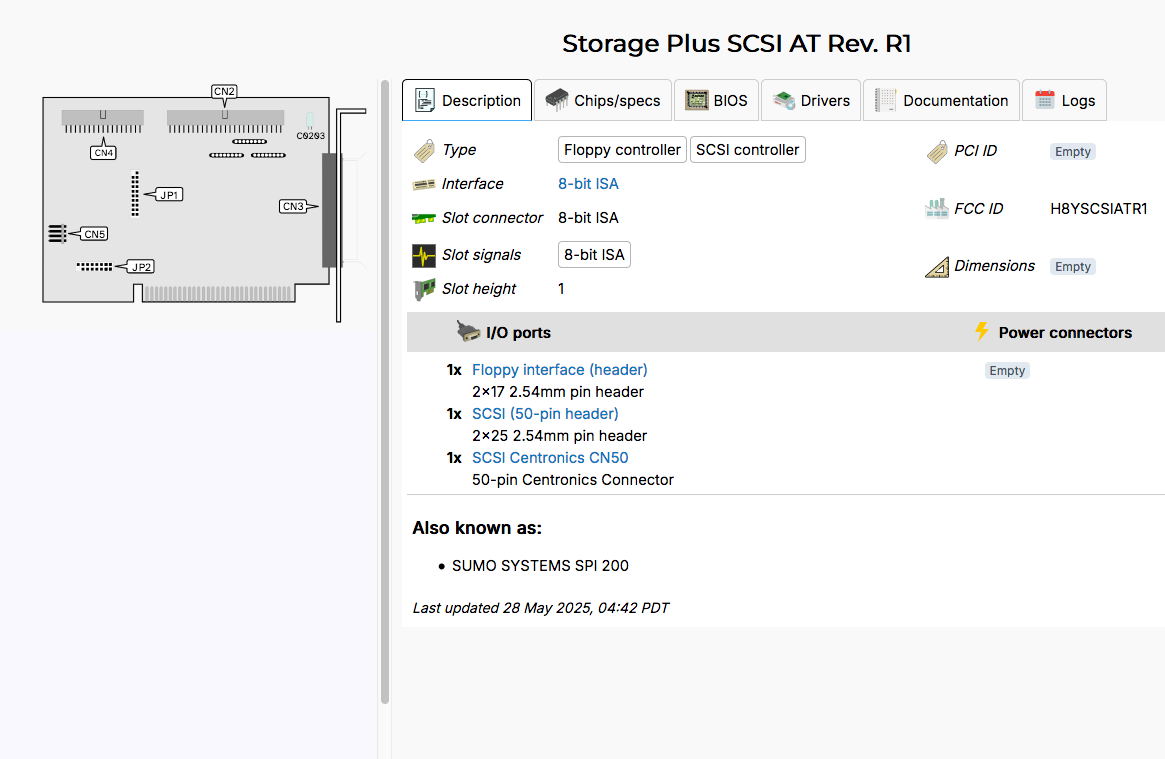Image resolution: width=1165 pixels, height=759 pixels.
Task: Open the 8-bit ISA interface link
Action: point(588,184)
